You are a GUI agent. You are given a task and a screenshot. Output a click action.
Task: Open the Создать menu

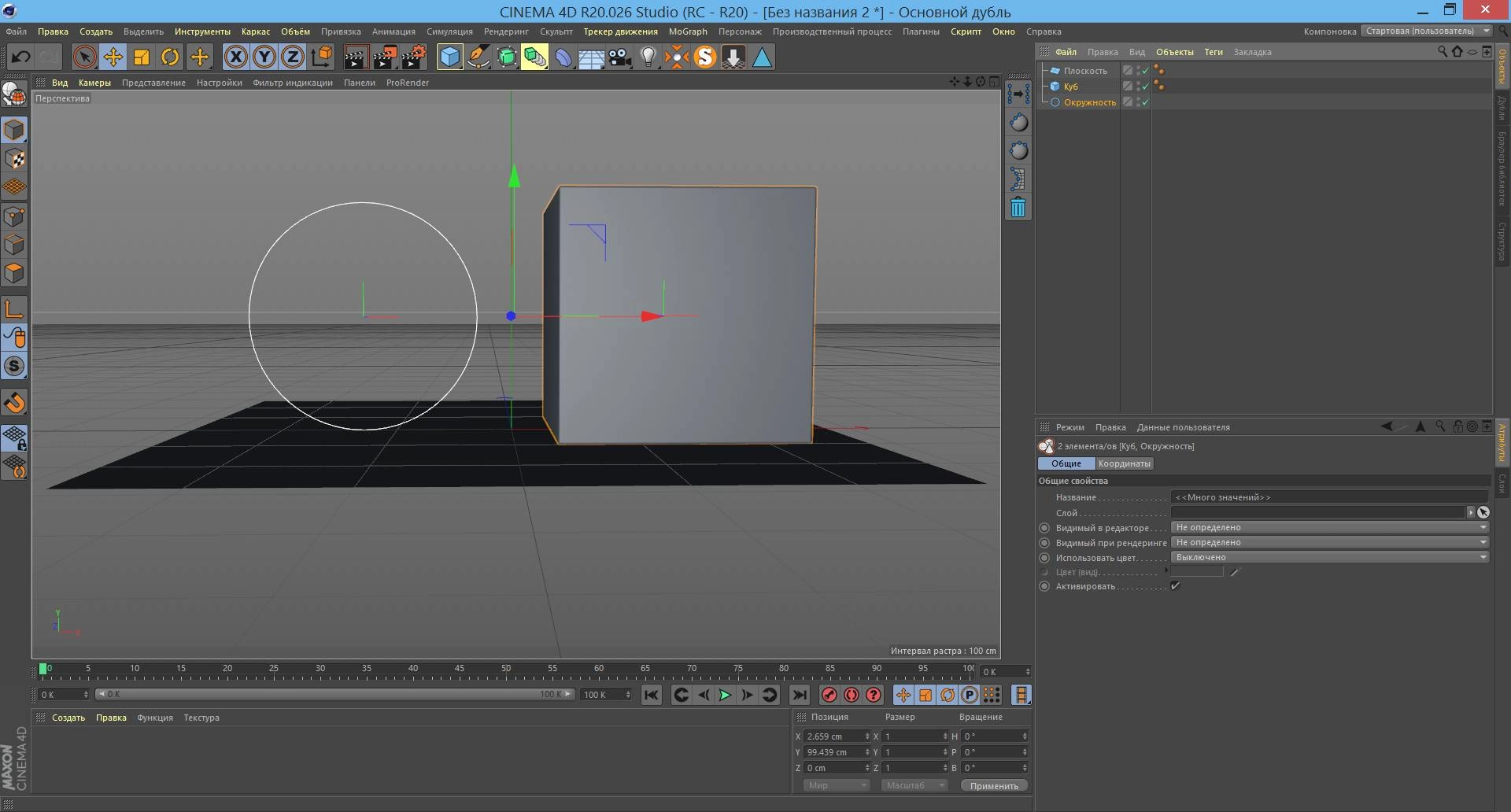click(96, 31)
